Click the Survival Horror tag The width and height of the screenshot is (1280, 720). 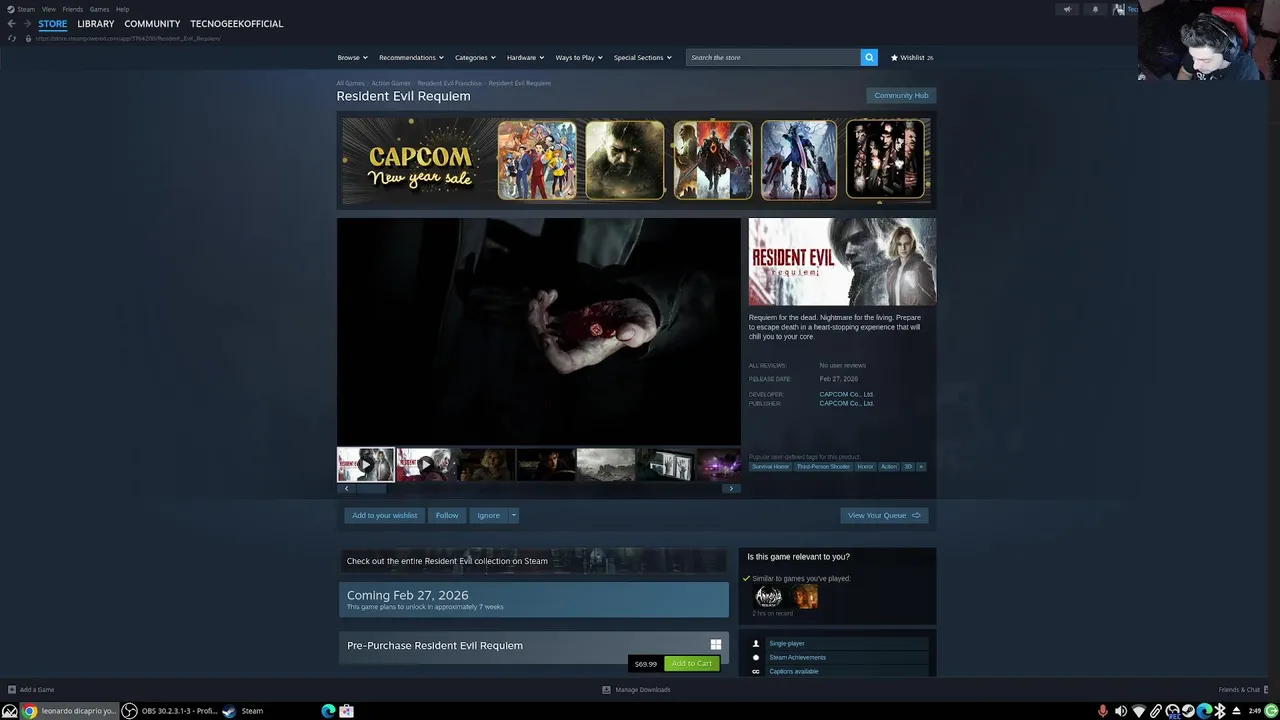770,466
